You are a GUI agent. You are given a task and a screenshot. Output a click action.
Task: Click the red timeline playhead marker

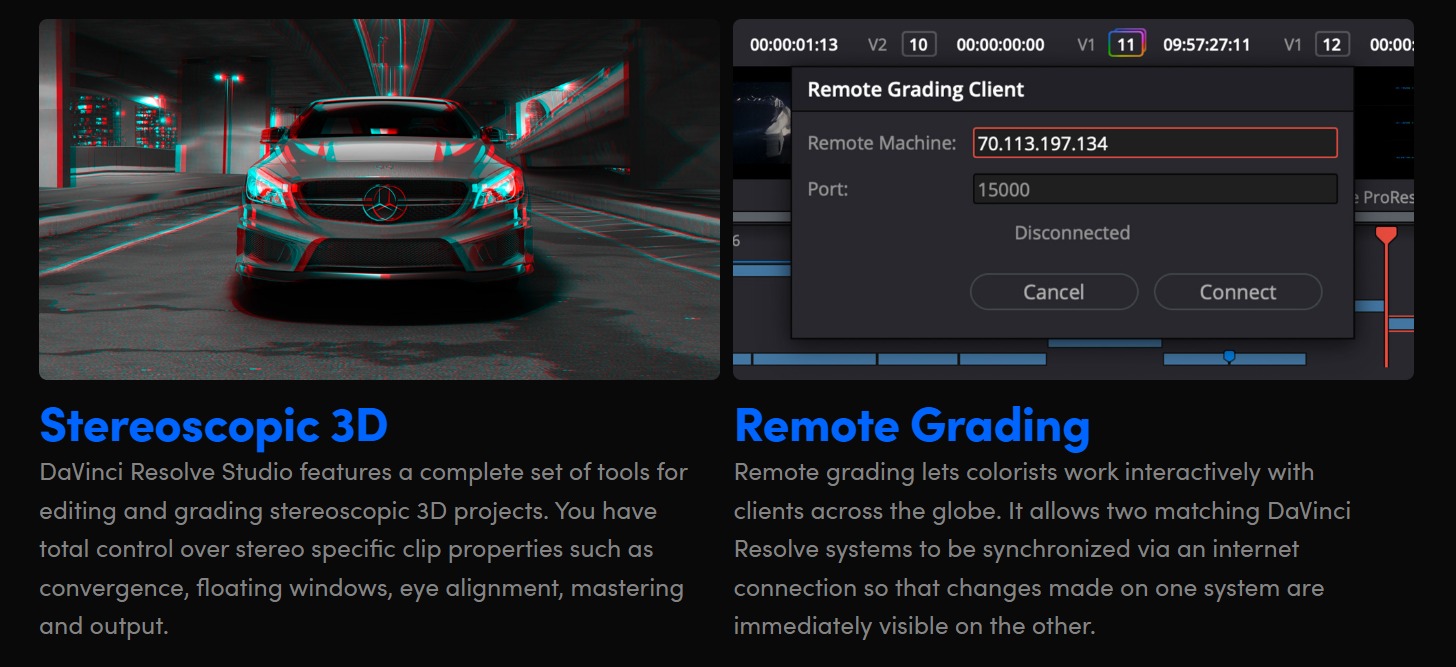click(x=1385, y=236)
